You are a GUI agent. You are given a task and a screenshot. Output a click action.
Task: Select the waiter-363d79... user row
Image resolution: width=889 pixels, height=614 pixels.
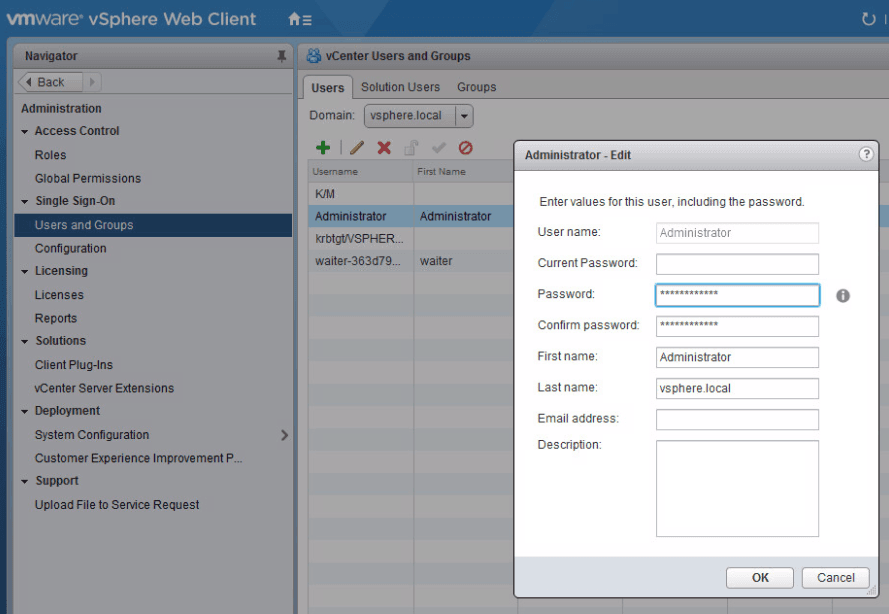411,261
